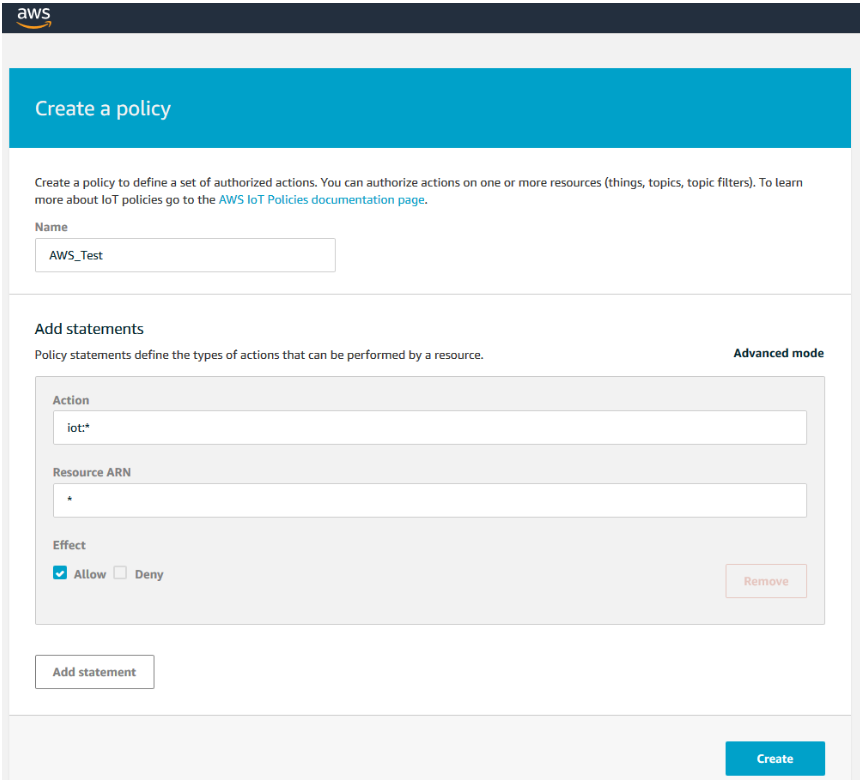The image size is (864, 781).
Task: Click the Action field label
Action: (71, 400)
